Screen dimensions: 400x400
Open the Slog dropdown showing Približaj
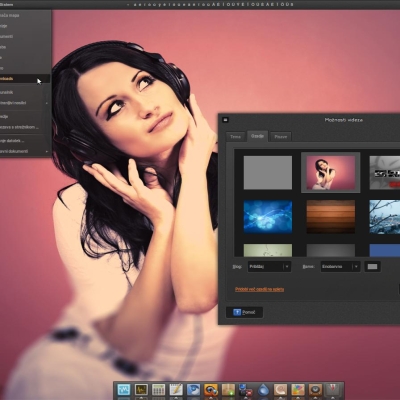click(x=269, y=266)
